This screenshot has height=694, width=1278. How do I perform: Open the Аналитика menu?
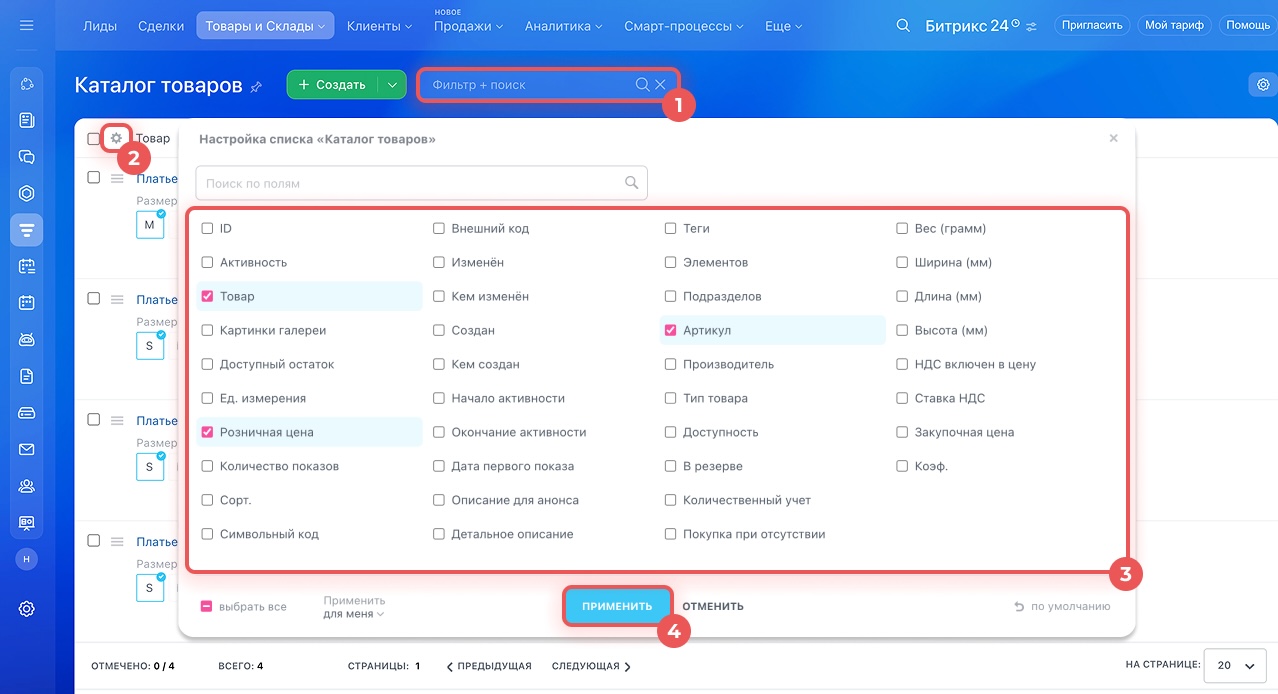(563, 26)
